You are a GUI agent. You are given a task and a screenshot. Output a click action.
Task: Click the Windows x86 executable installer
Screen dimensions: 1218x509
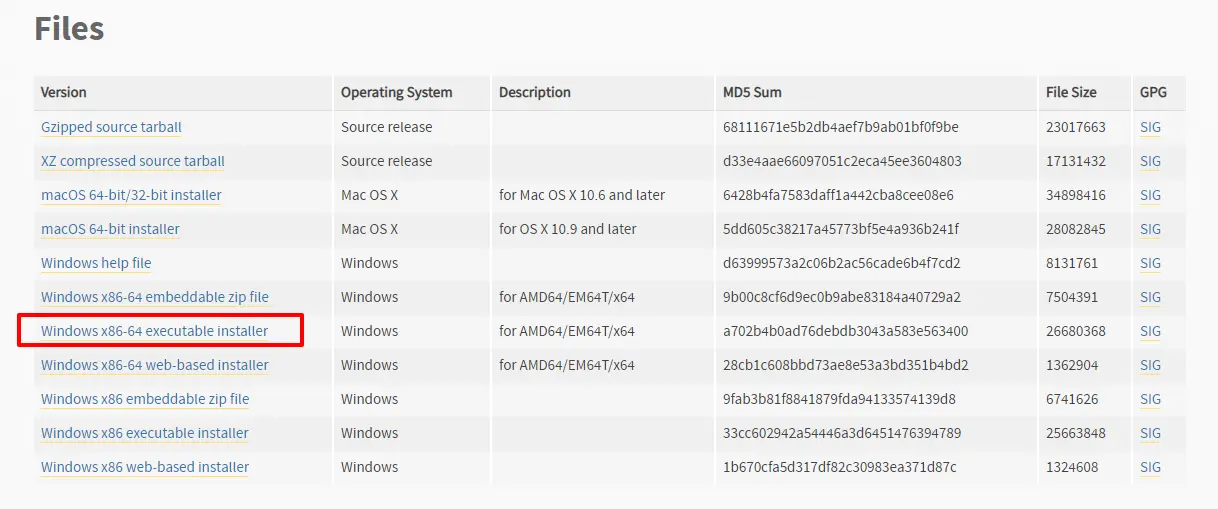tap(145, 433)
